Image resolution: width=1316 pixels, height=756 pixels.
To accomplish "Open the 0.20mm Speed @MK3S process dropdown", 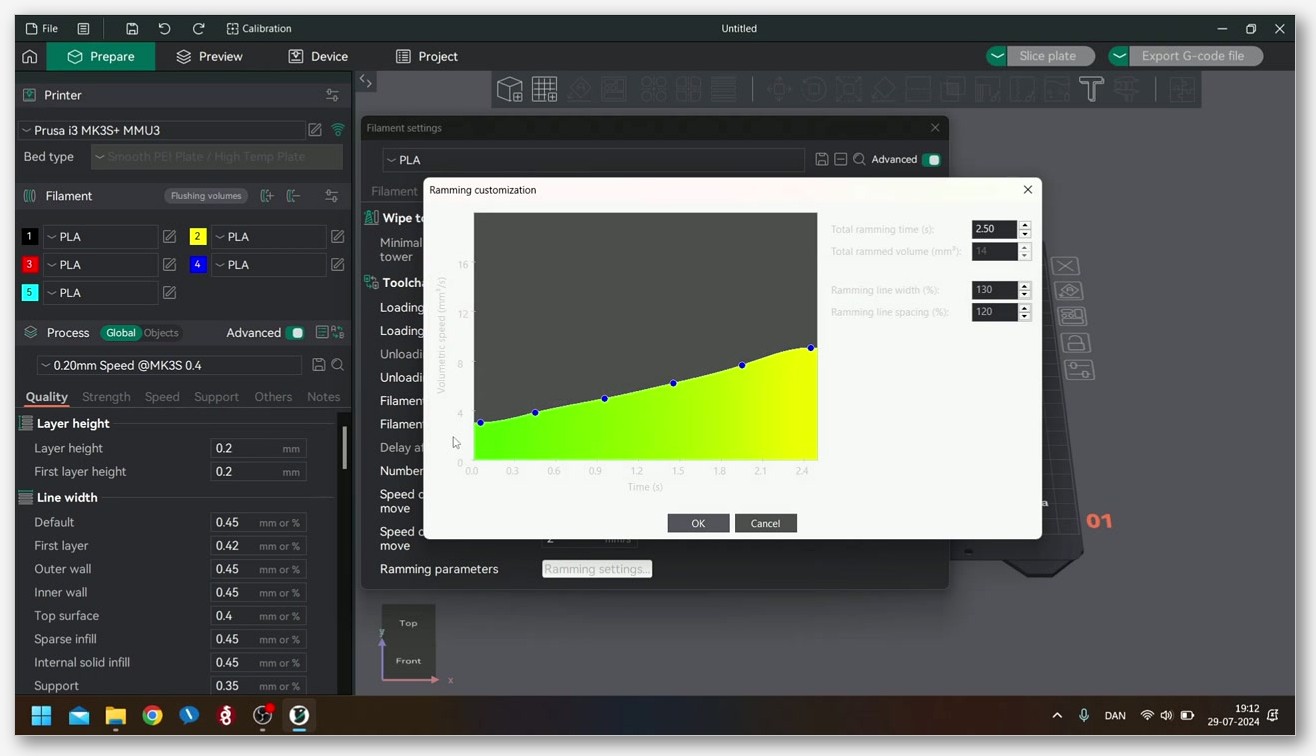I will [169, 365].
